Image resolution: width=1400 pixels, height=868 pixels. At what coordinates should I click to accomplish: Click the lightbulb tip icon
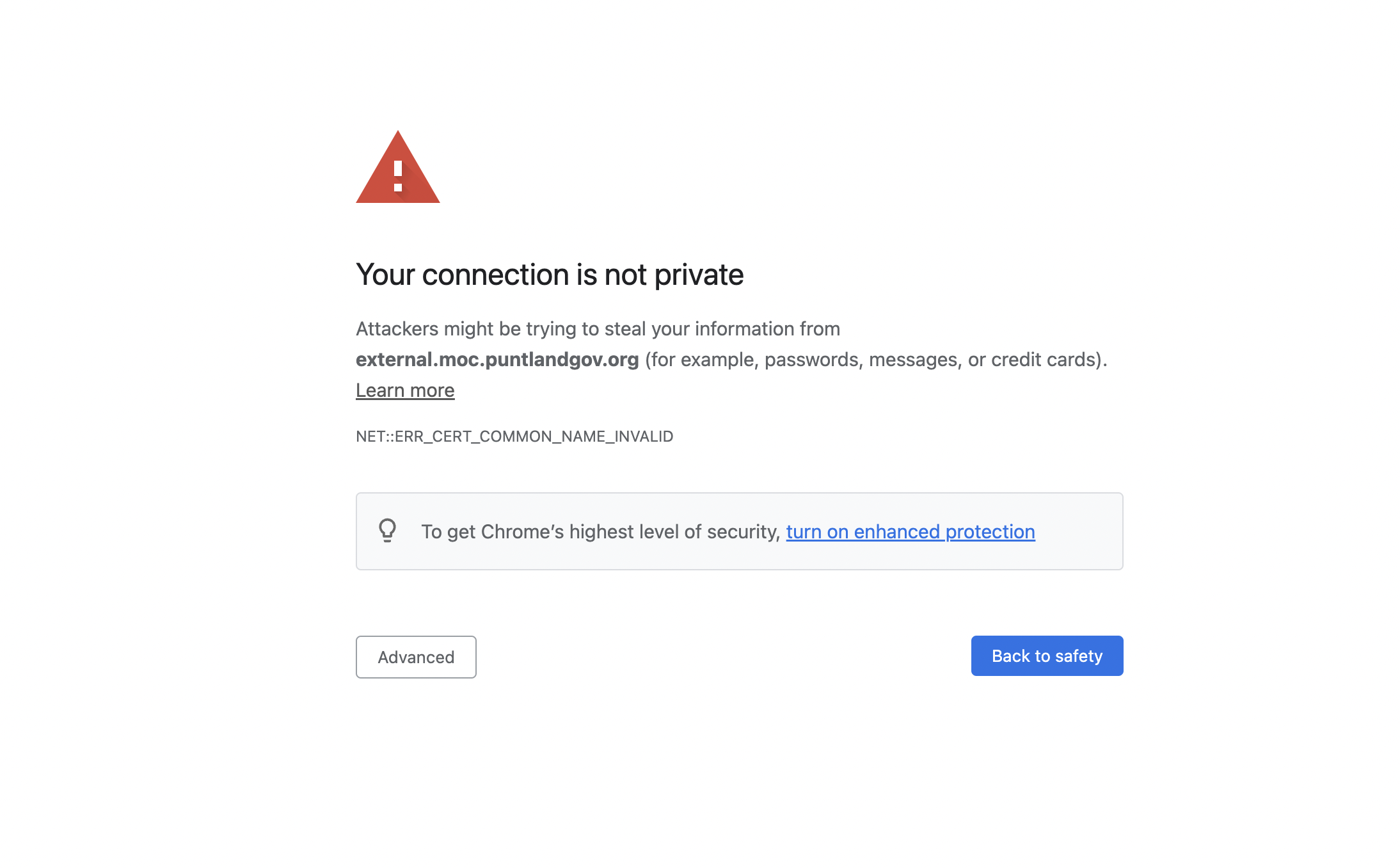pyautogui.click(x=387, y=531)
